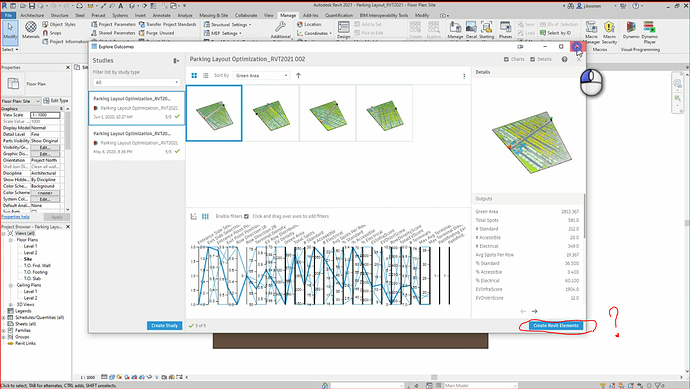
Task: Expand 3D Views tree node
Action: (x=11, y=305)
